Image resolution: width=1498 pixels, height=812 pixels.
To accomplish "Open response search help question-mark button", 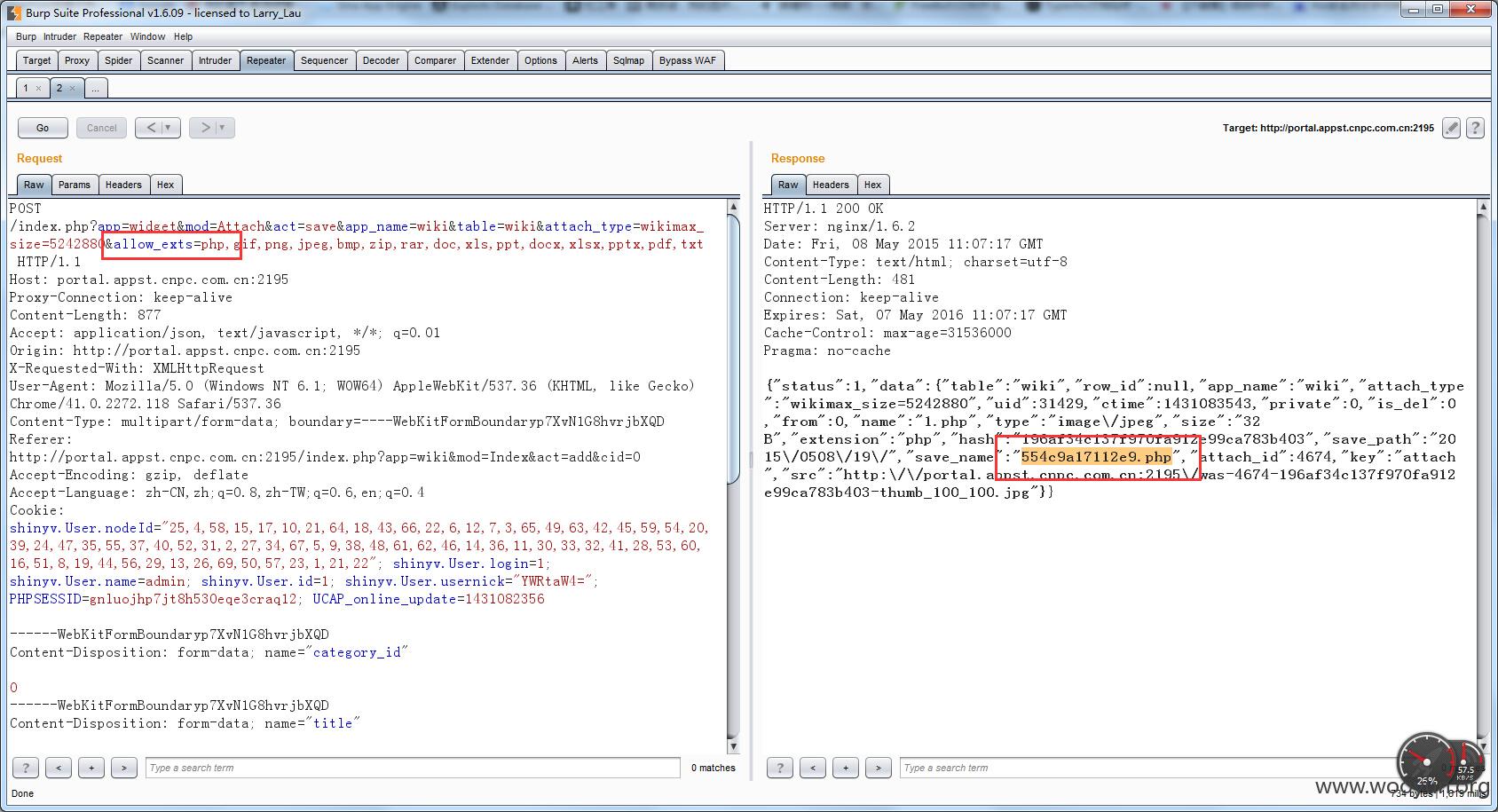I will tap(779, 768).
